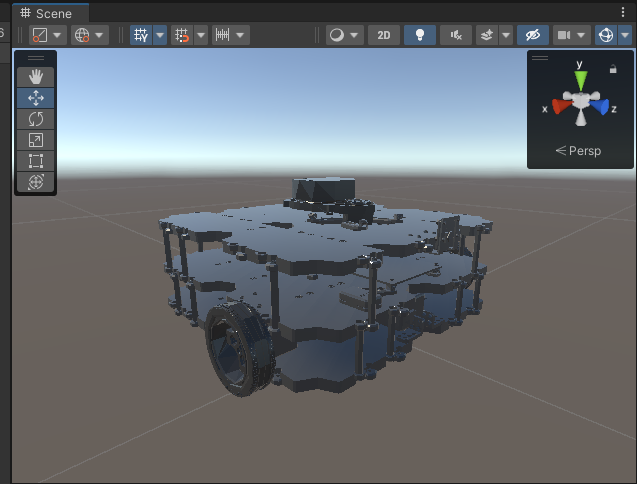Open the scene effects dropdown arrow

pos(506,35)
